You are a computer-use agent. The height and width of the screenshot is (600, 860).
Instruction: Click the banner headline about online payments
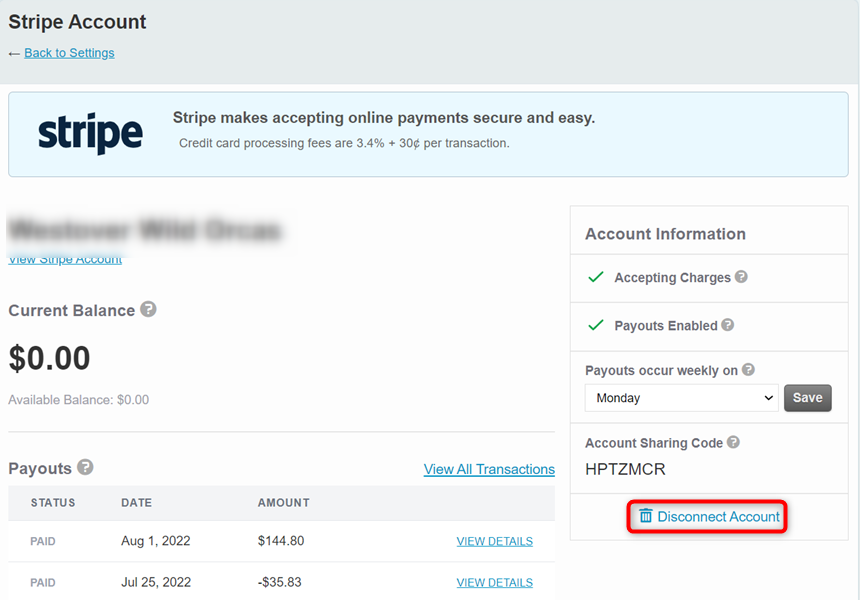(x=384, y=118)
